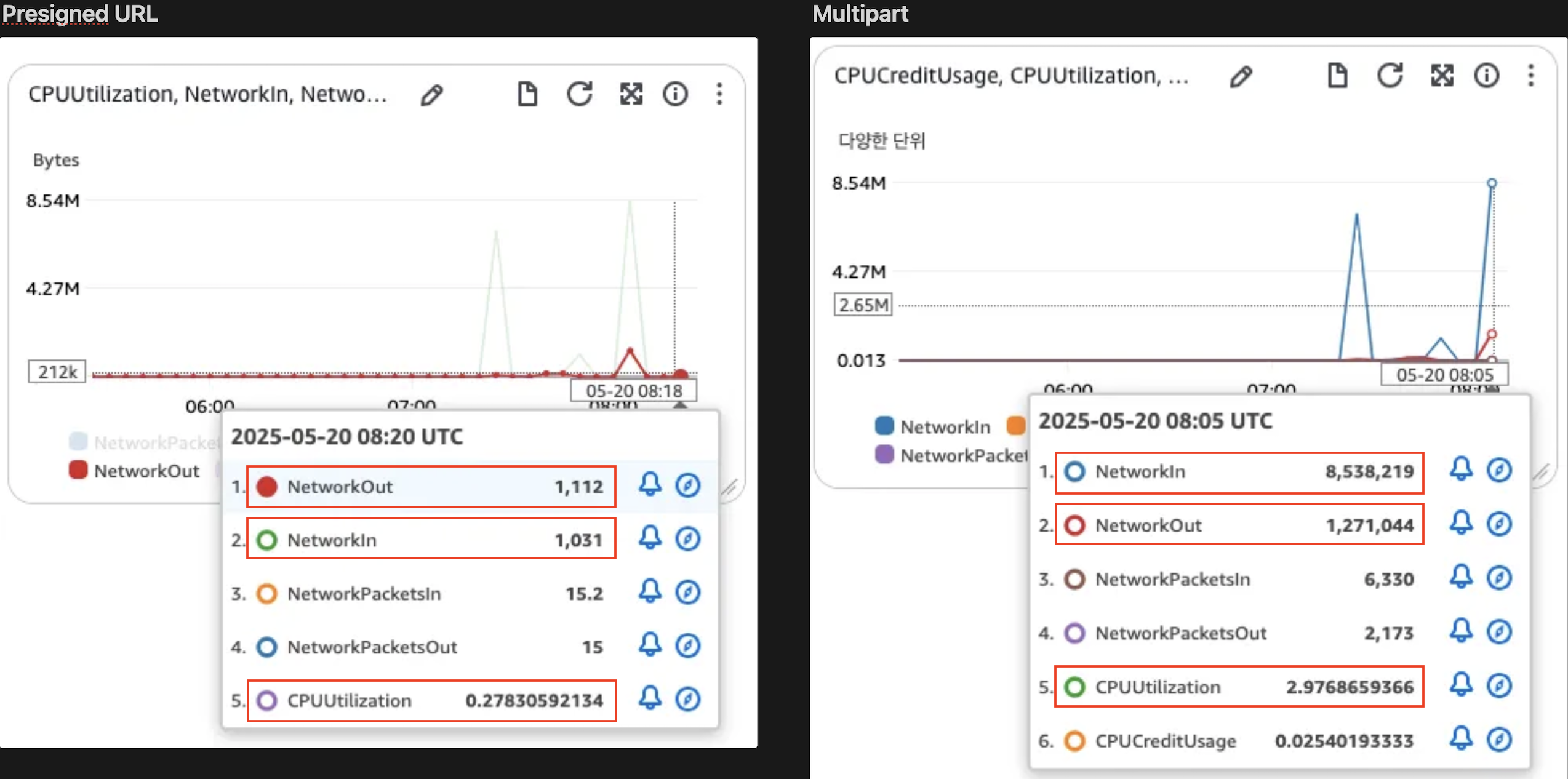Image resolution: width=1568 pixels, height=779 pixels.
Task: Open metrics explorer for NetworkOut 1,112
Action: click(688, 485)
